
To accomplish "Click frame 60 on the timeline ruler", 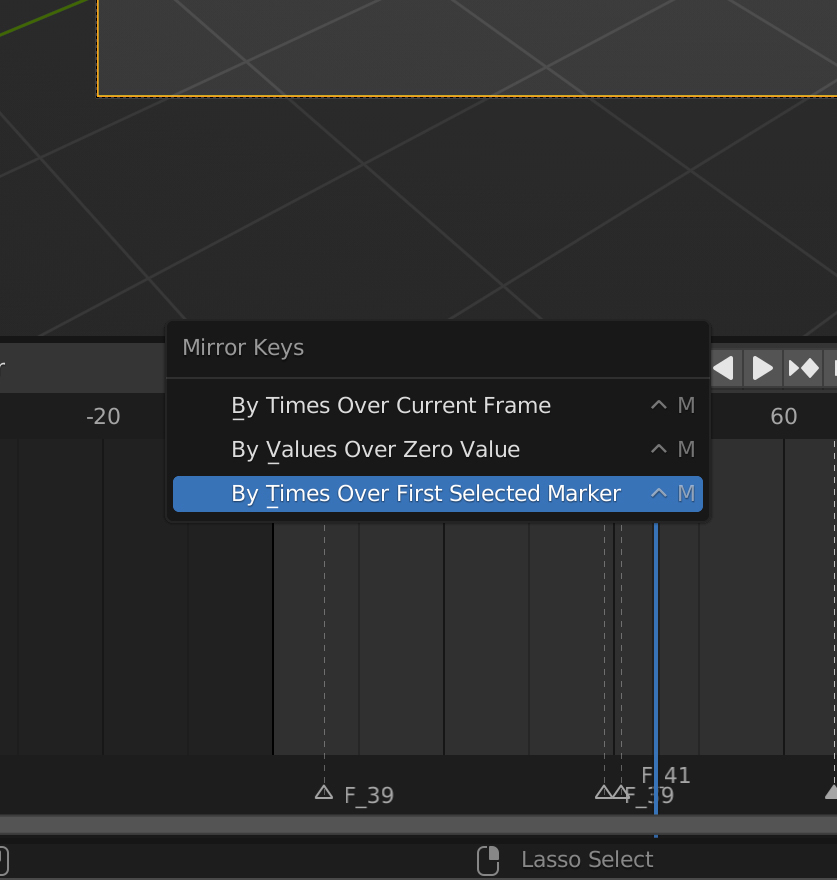I will [784, 416].
